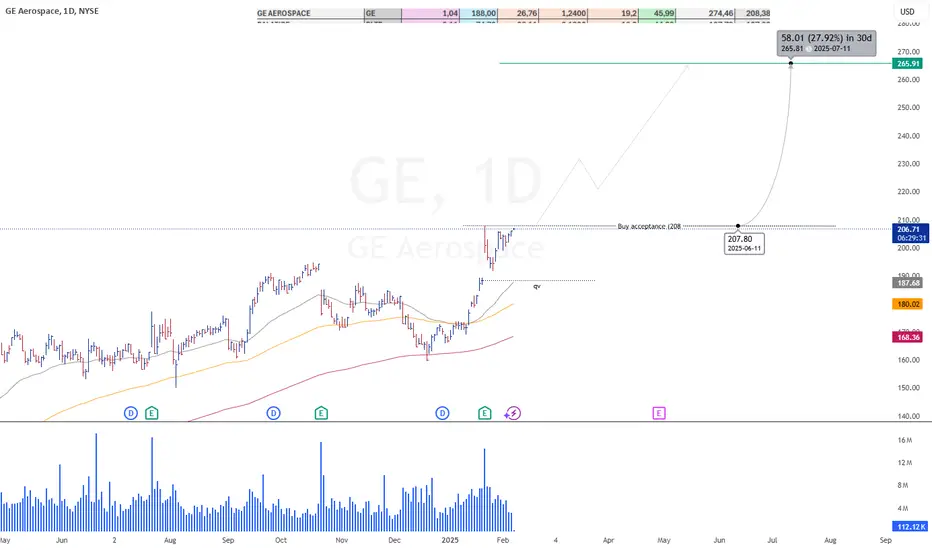Select the 19,2 table cell

613,13
